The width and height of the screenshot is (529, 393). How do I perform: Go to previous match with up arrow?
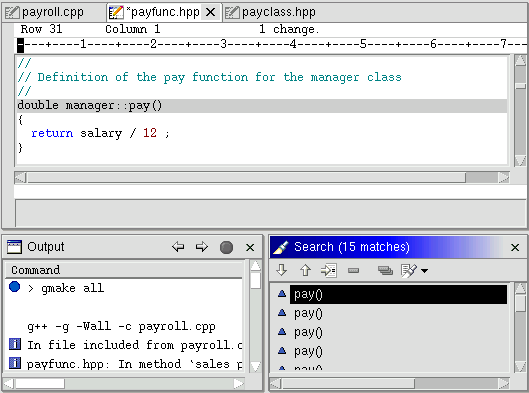(x=305, y=270)
